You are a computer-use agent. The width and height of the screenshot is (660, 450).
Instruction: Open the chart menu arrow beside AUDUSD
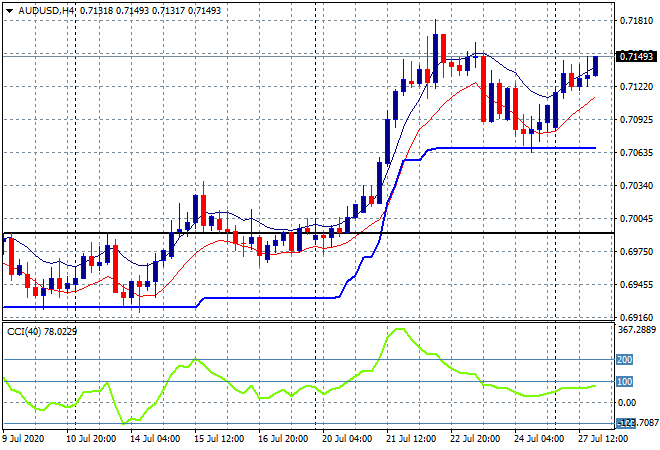(x=9, y=11)
